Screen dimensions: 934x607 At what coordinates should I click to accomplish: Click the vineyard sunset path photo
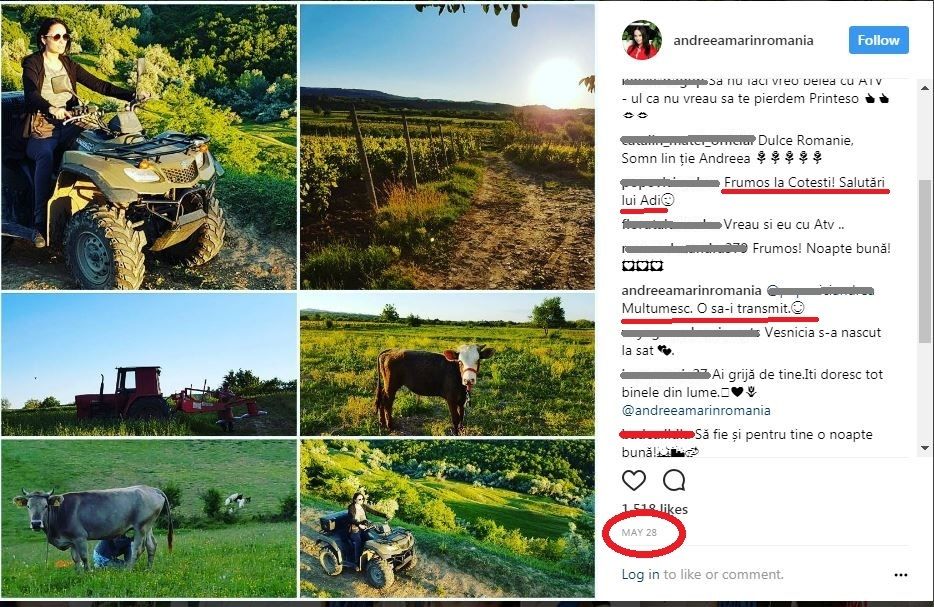tap(447, 147)
